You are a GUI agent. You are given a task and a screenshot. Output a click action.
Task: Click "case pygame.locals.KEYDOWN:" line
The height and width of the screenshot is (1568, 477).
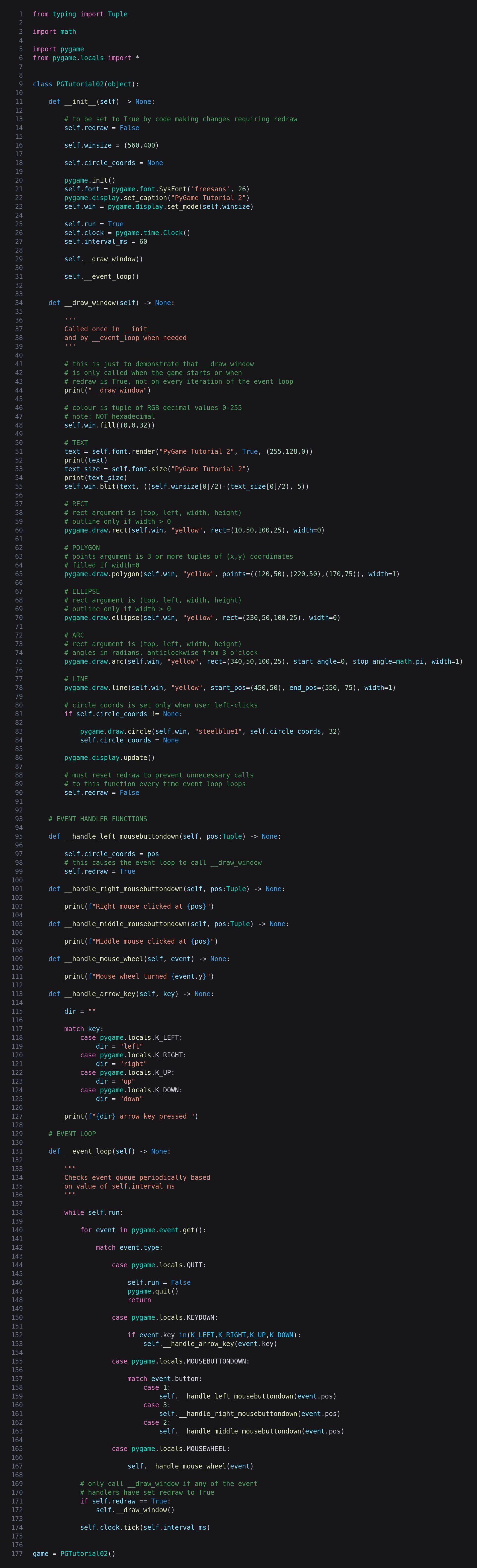pyautogui.click(x=165, y=1317)
